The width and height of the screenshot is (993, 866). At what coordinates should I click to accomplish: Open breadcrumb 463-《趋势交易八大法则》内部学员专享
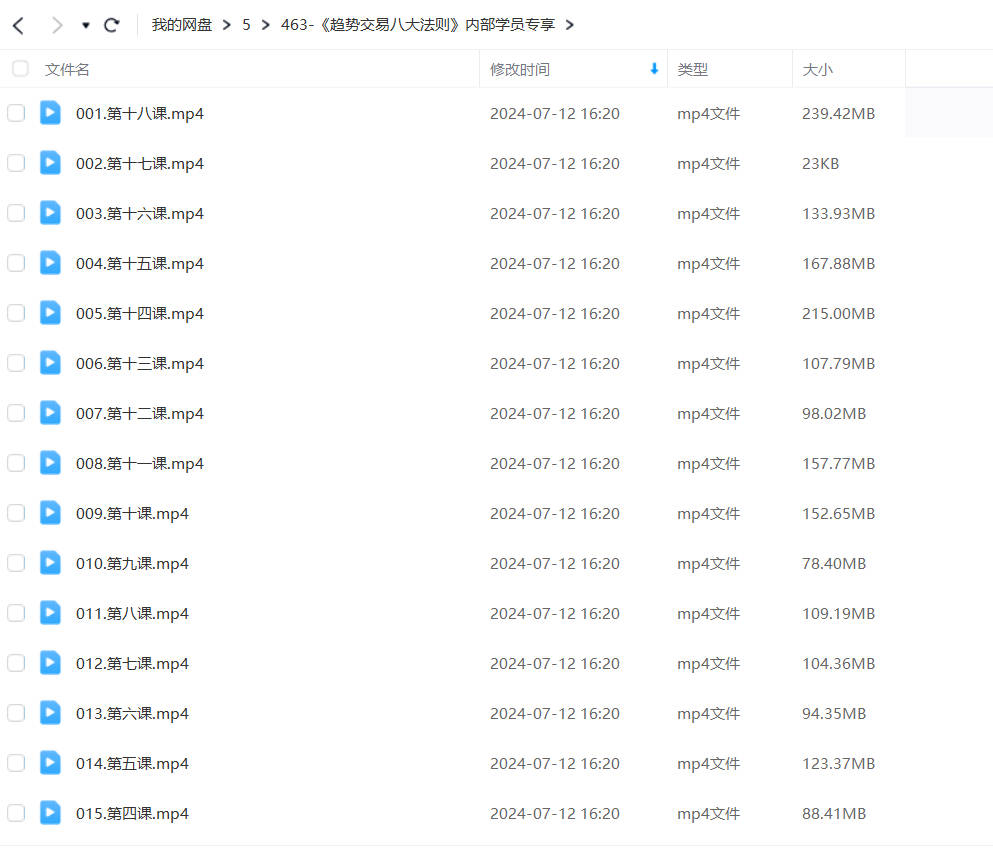[x=418, y=25]
